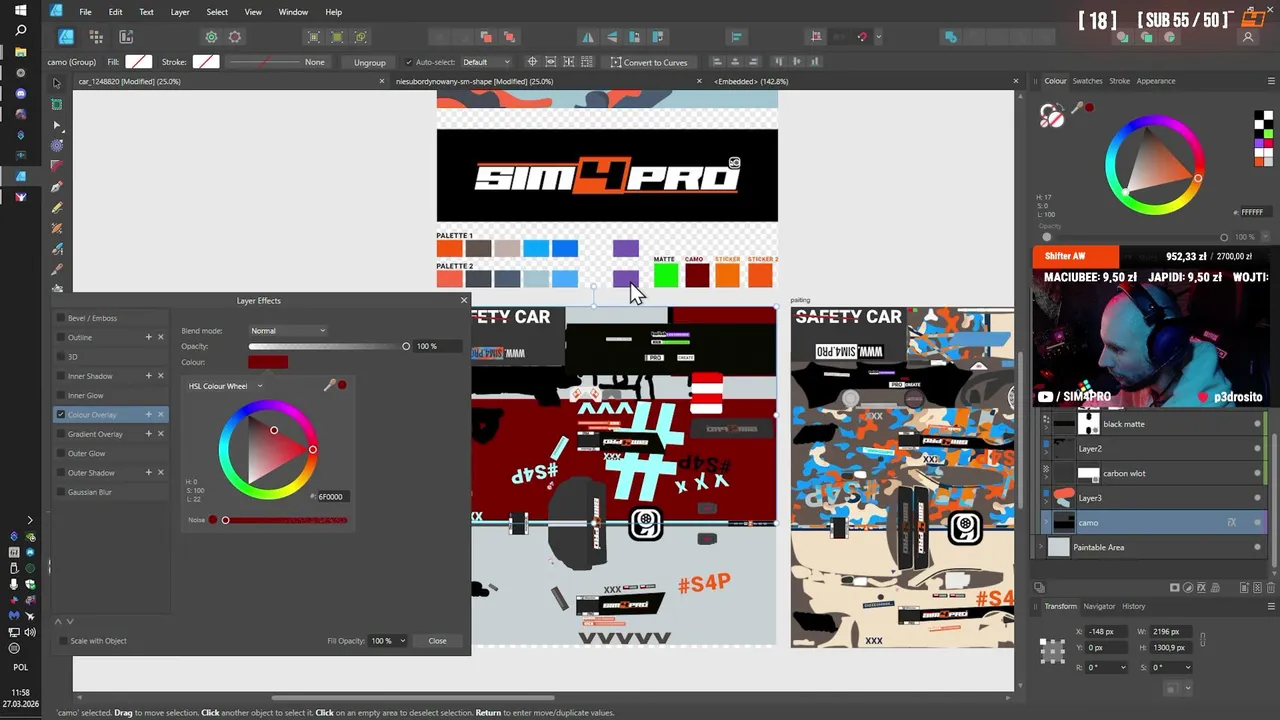Open File Explorer on the taskbar

21,52
